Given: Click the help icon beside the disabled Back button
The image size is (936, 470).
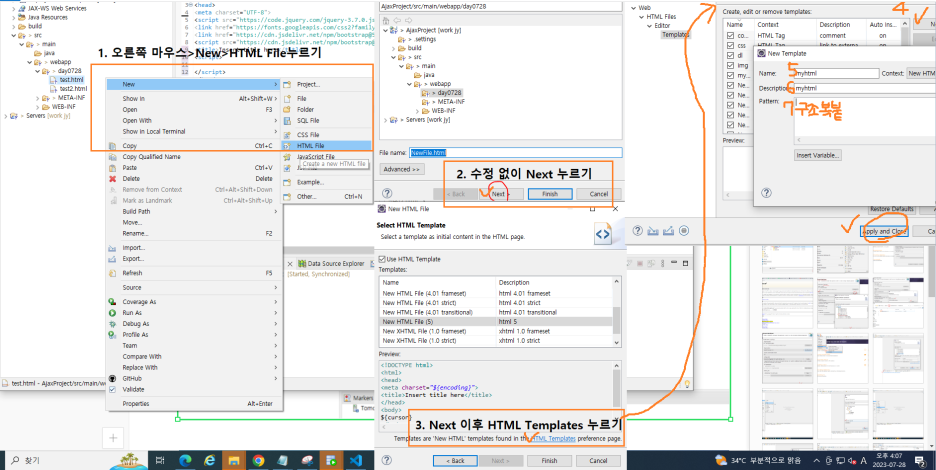Looking at the screenshot, I should 387,193.
